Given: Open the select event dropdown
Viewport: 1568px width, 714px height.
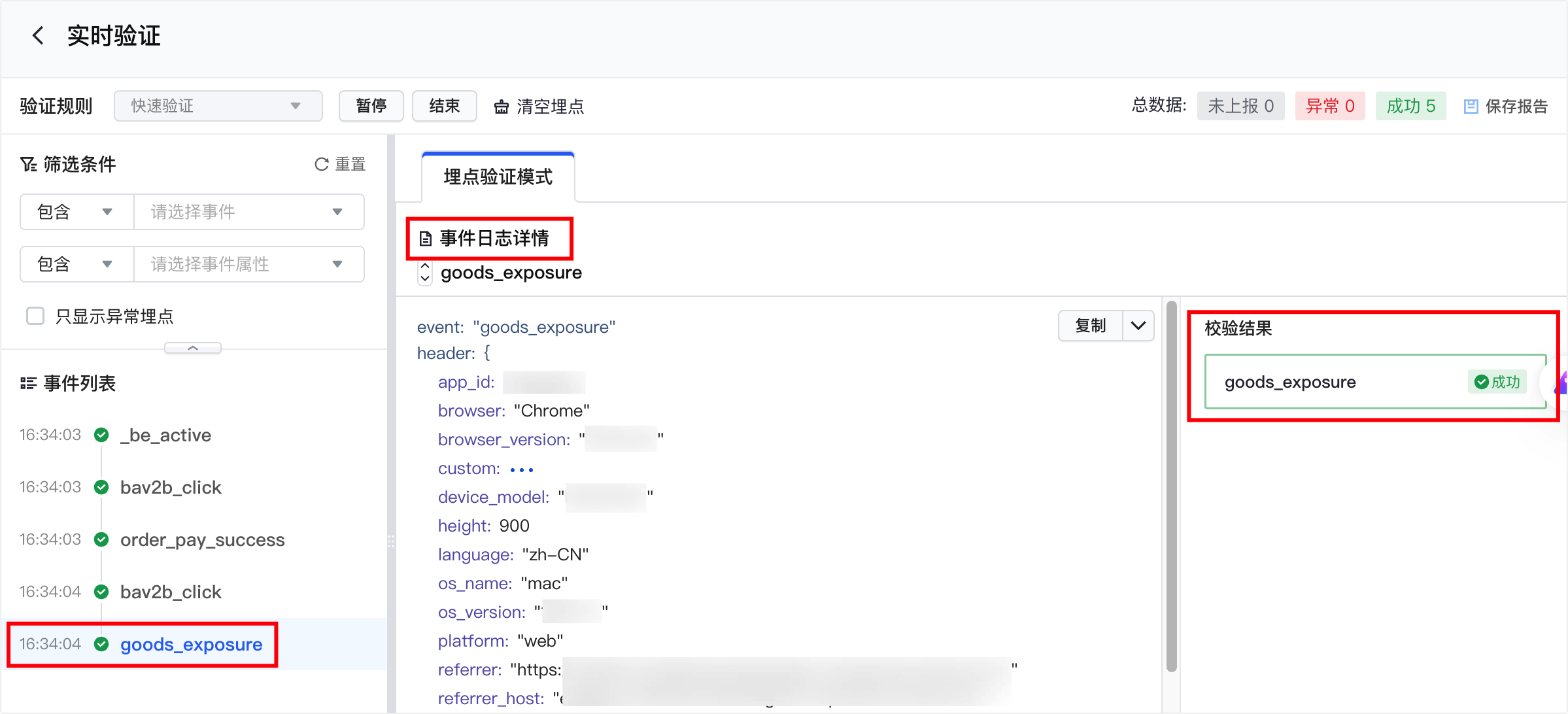Looking at the screenshot, I should (248, 212).
